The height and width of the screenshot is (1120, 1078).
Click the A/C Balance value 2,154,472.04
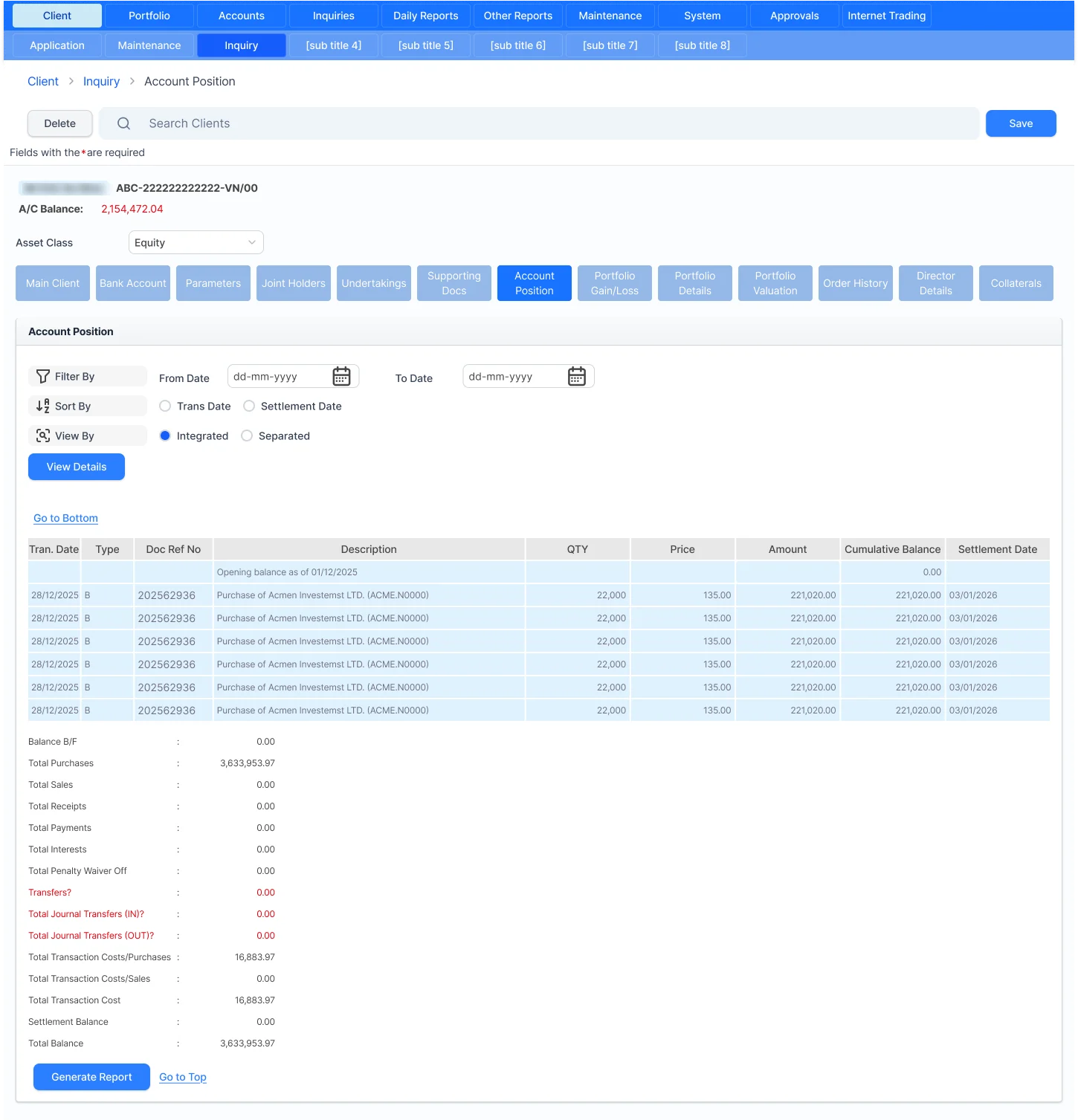click(x=132, y=209)
